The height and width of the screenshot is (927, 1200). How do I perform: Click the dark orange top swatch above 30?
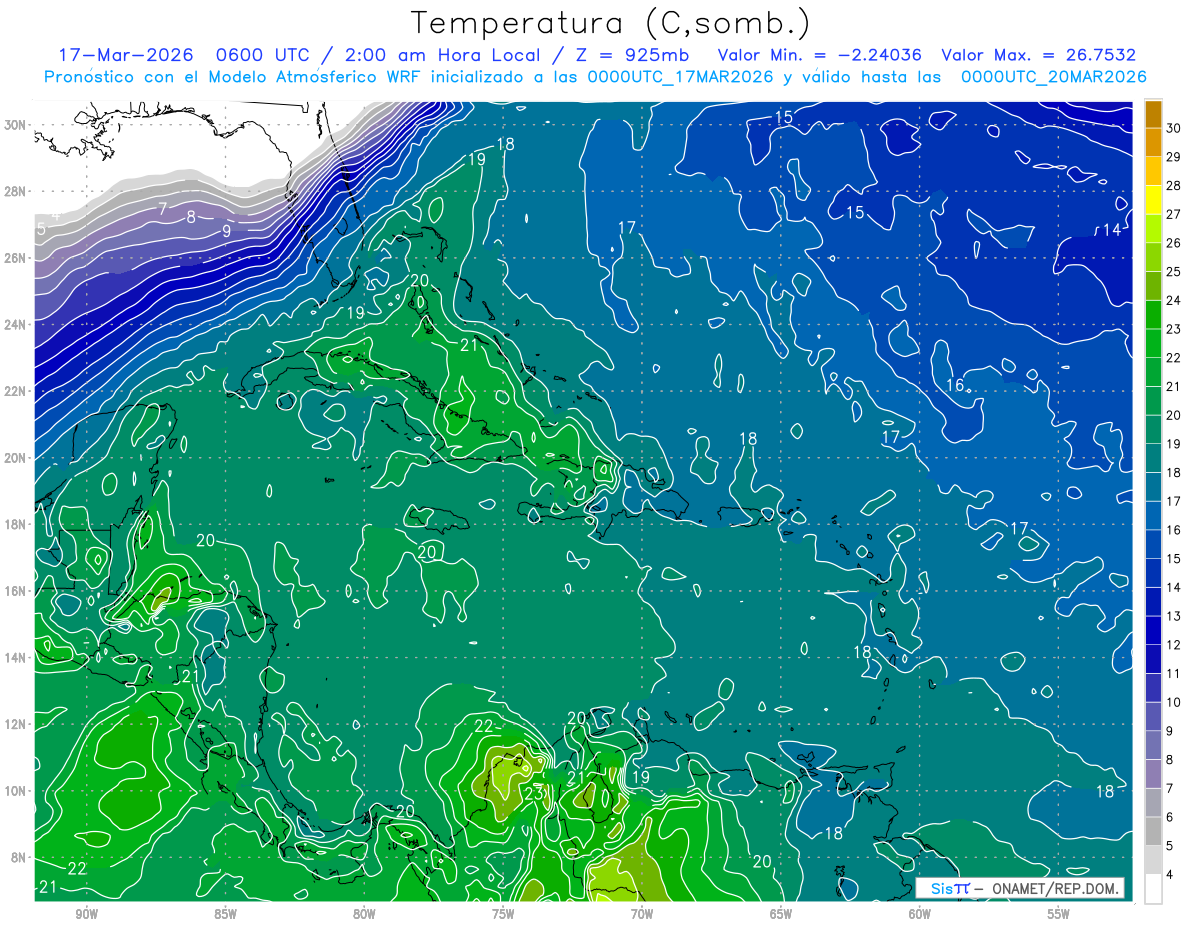1154,113
